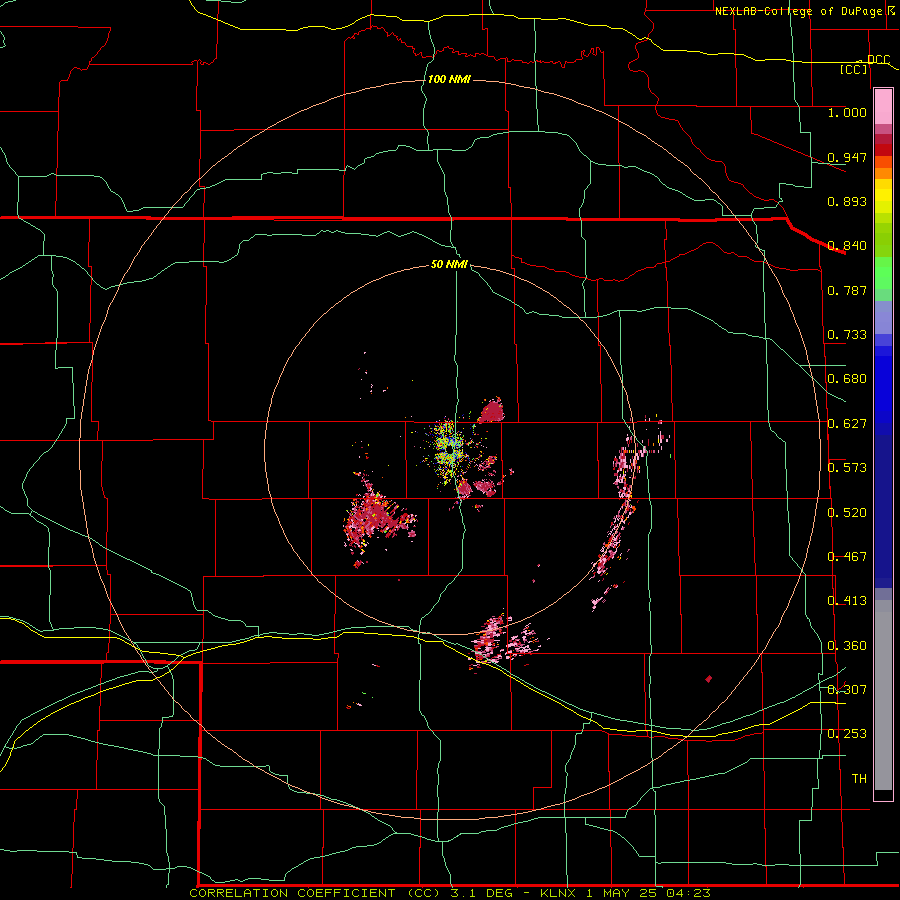This screenshot has height=900, width=900.
Task: Click the 100 NMI range ring label
Action: point(449,79)
